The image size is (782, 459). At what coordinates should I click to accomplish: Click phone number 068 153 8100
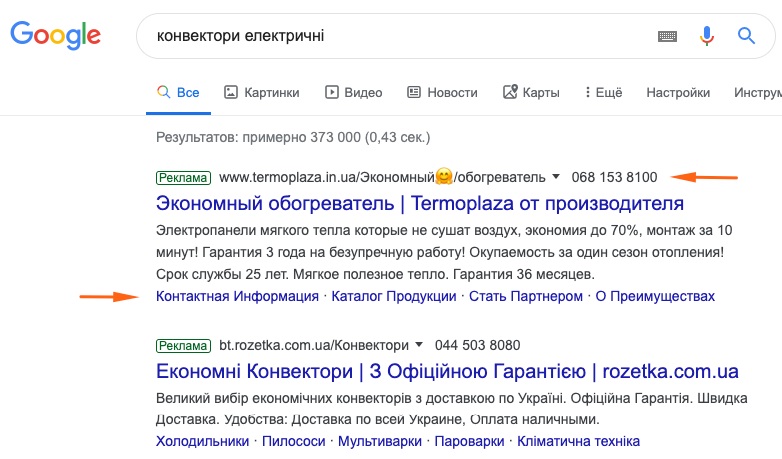614,177
